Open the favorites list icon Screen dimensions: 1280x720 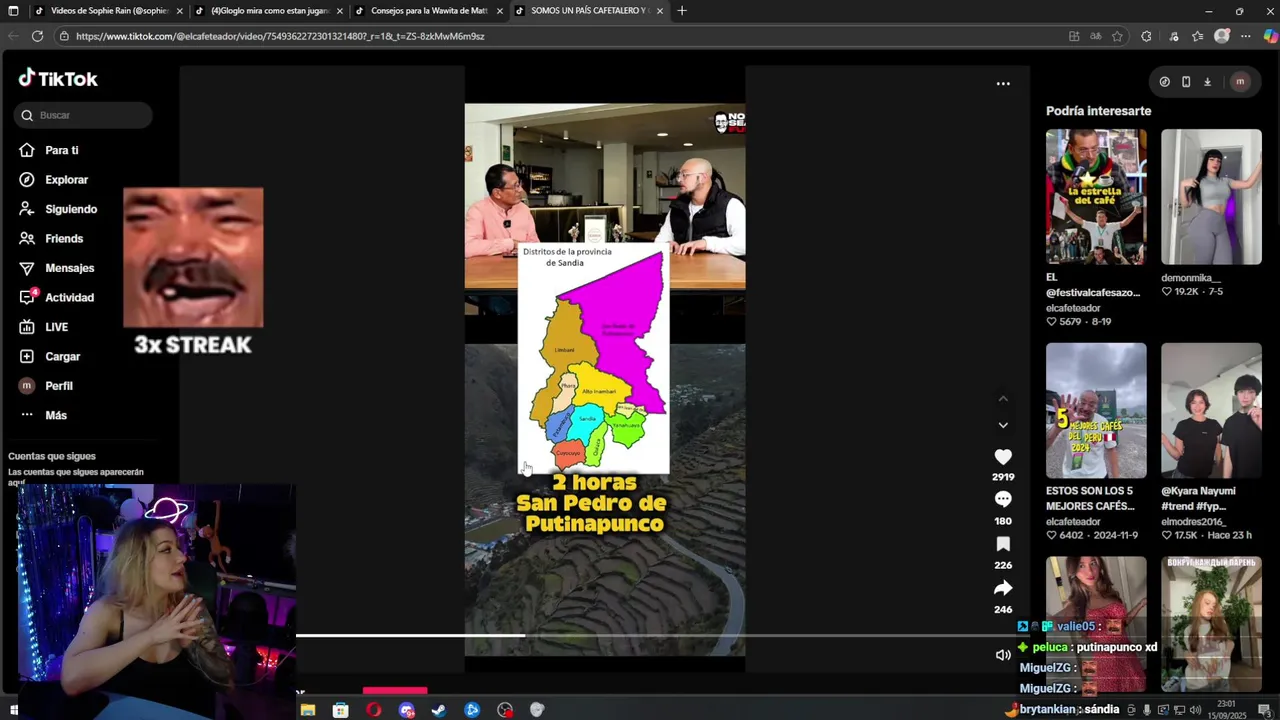pyautogui.click(x=1197, y=36)
